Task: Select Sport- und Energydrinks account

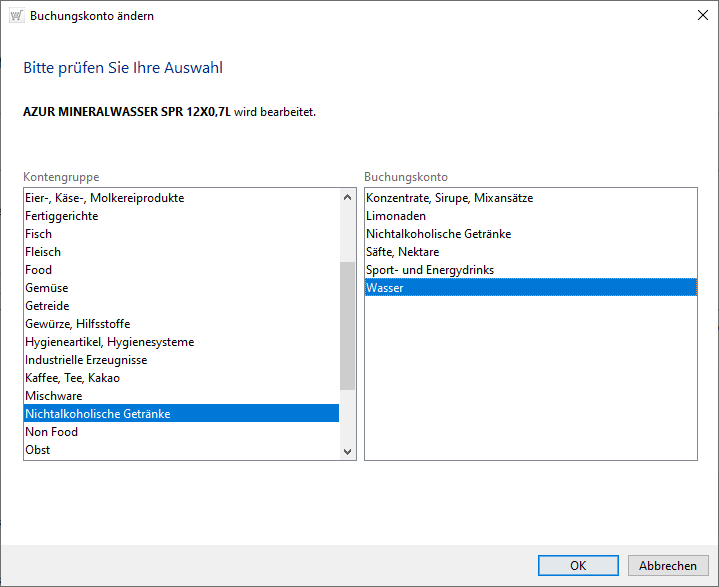Action: pos(430,270)
